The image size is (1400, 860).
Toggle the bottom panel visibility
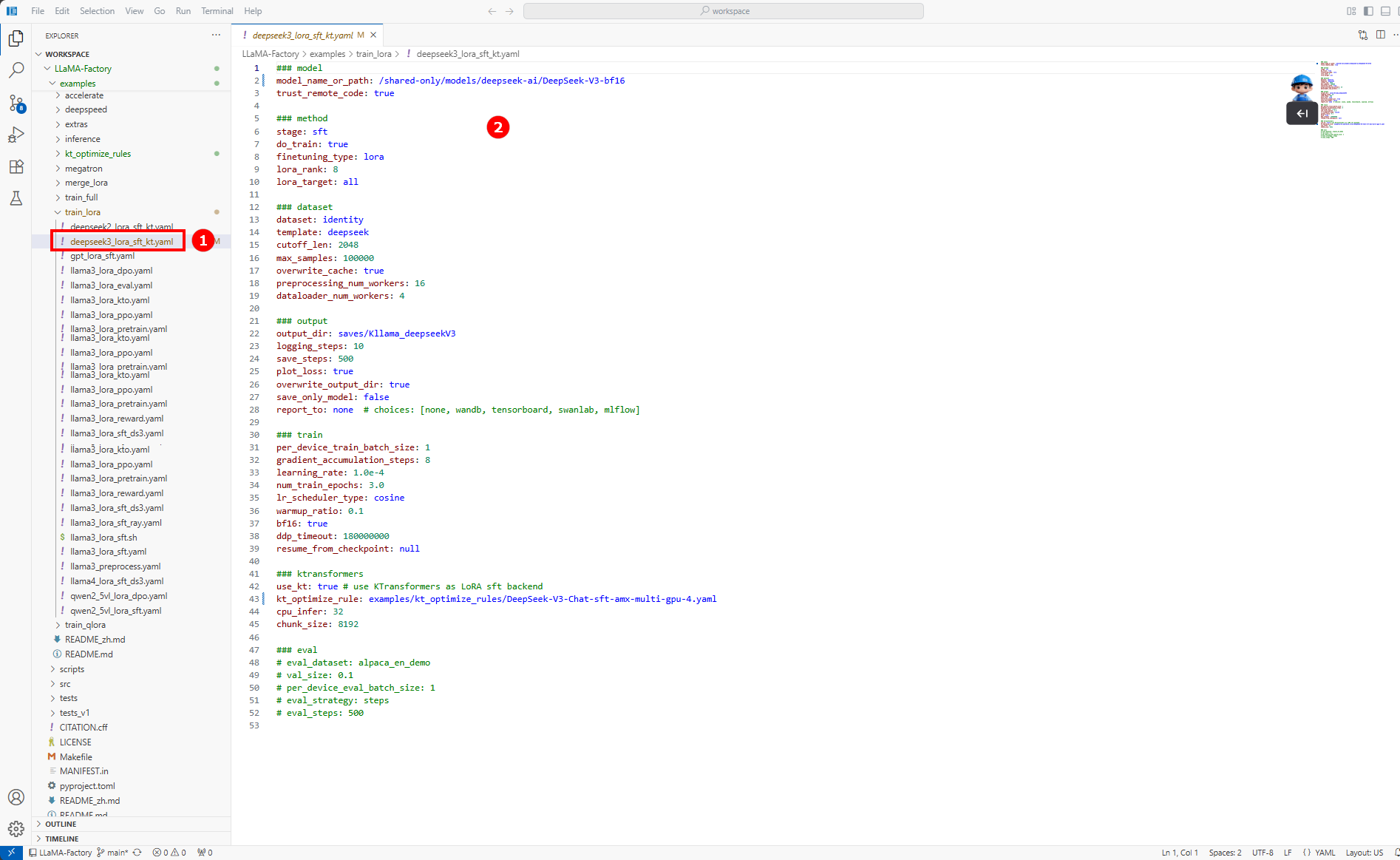(1385, 11)
